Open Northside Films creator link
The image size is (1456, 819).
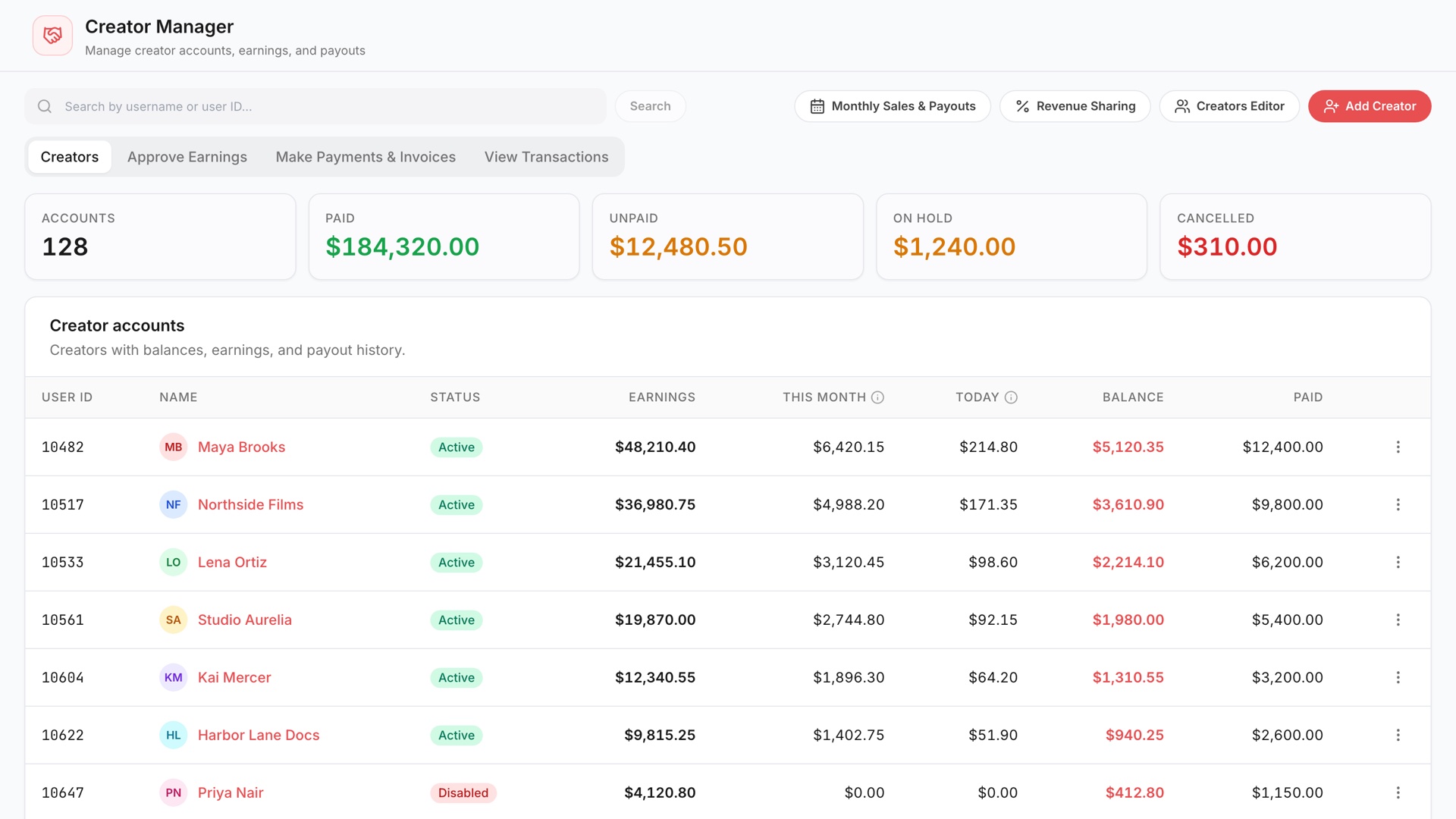pos(250,505)
